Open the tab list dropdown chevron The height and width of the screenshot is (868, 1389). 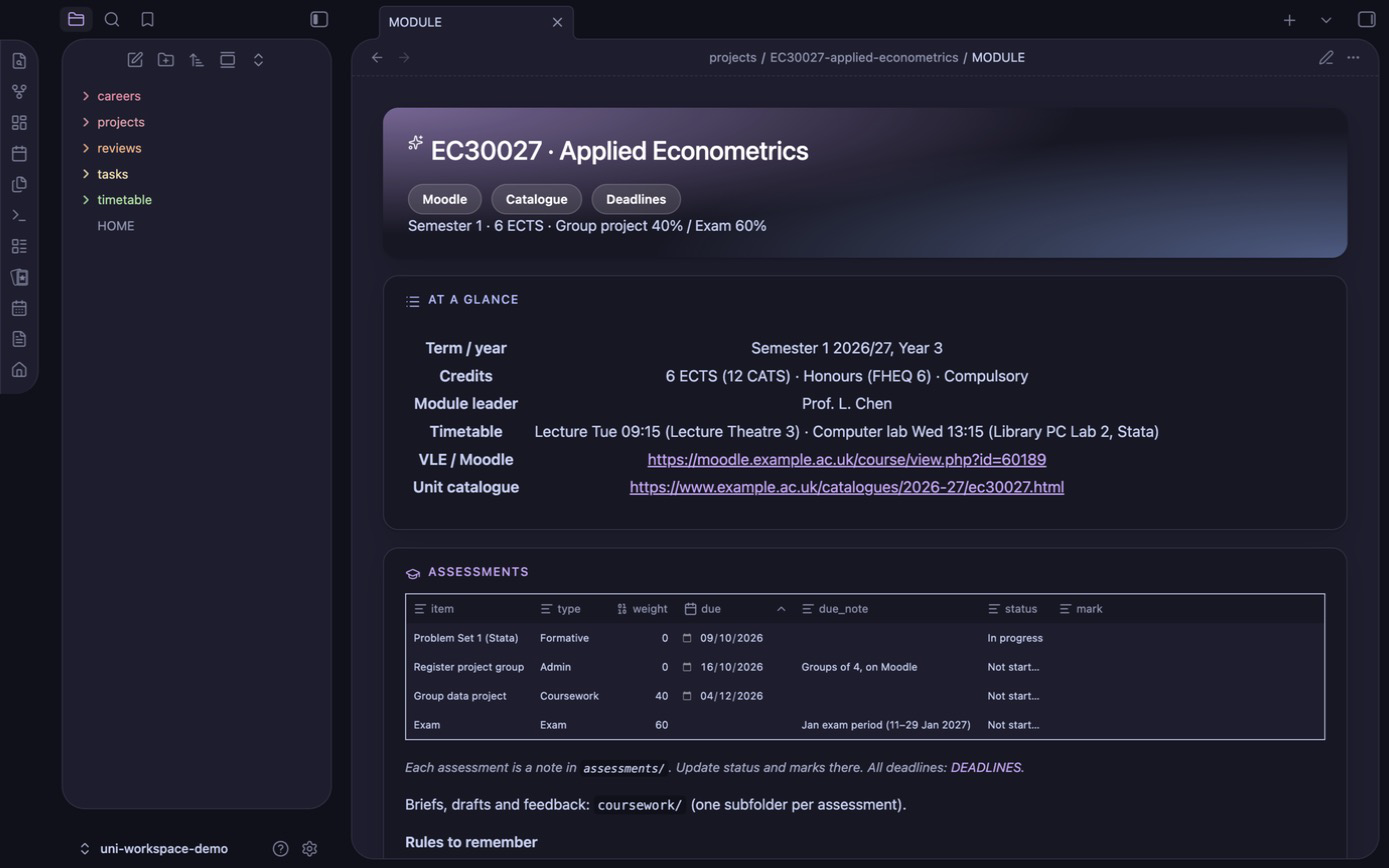(x=1326, y=20)
